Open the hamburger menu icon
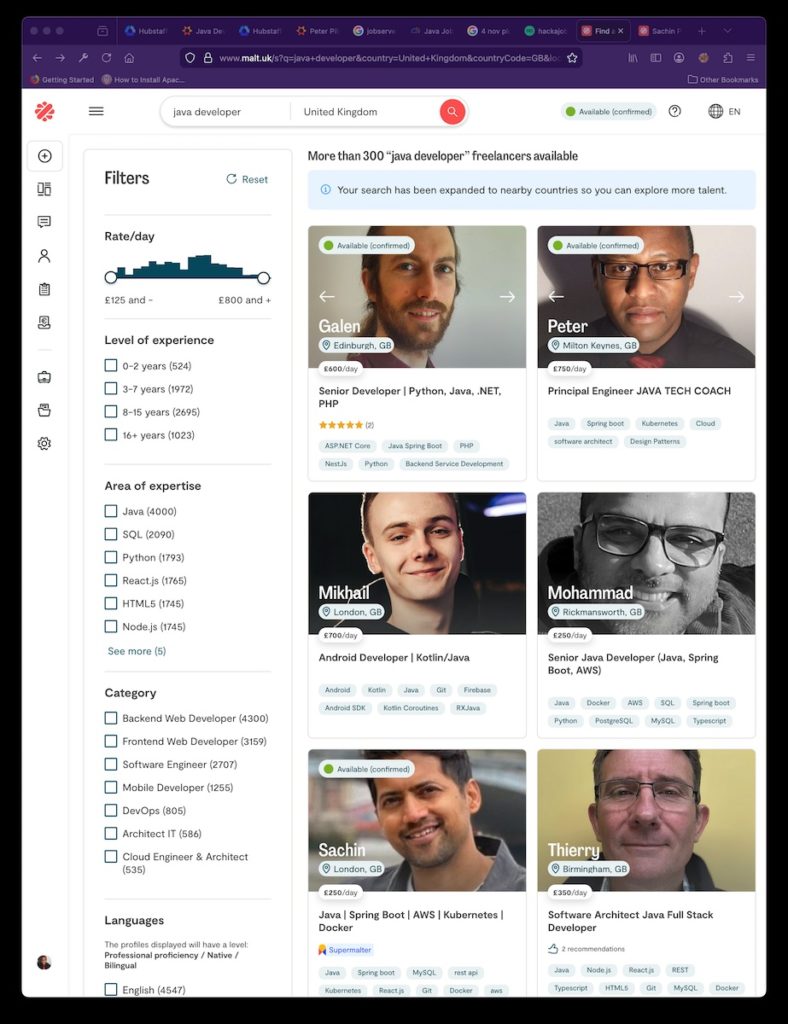 pos(96,111)
